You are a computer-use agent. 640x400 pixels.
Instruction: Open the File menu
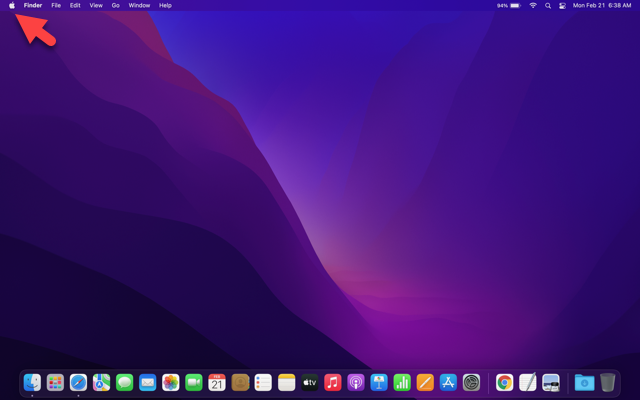tap(56, 5)
